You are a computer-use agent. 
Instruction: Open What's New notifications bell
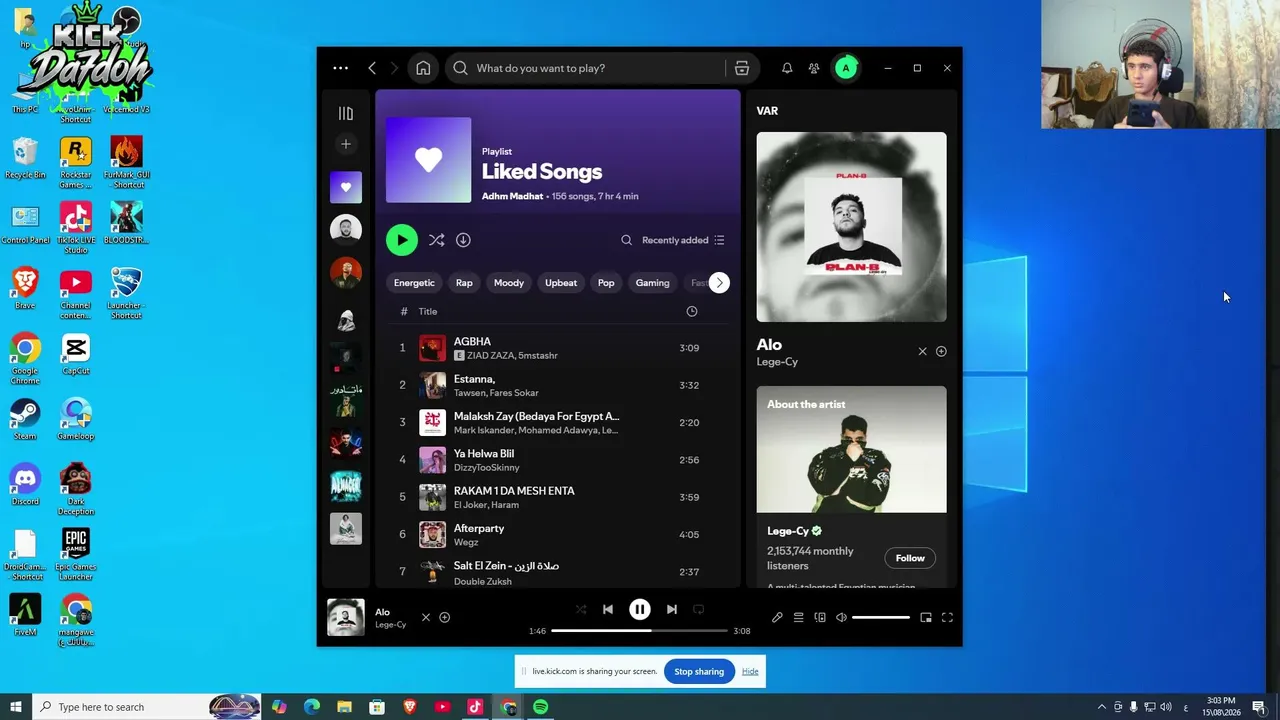tap(787, 68)
